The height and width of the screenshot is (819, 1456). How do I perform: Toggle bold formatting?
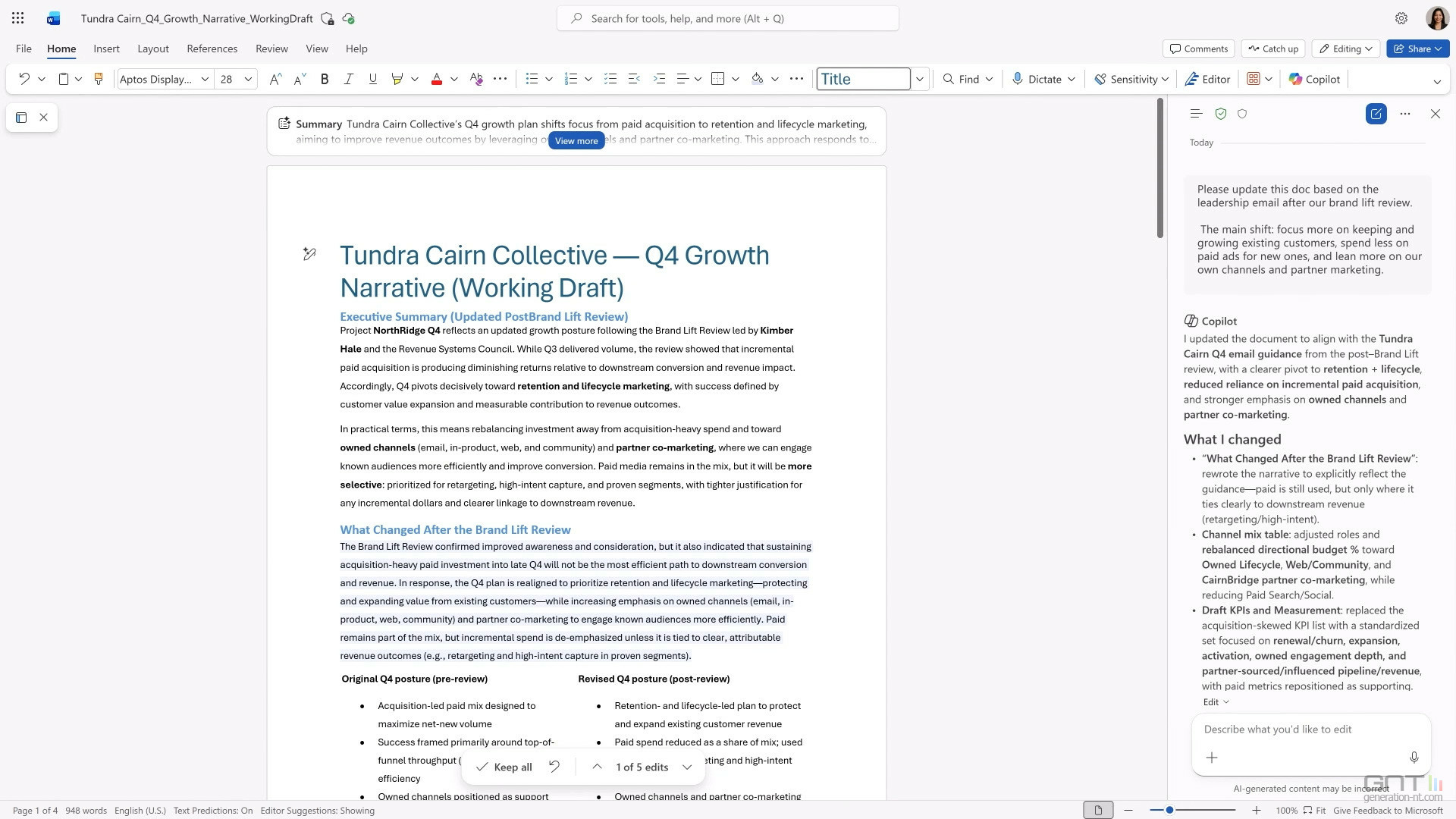(x=325, y=79)
